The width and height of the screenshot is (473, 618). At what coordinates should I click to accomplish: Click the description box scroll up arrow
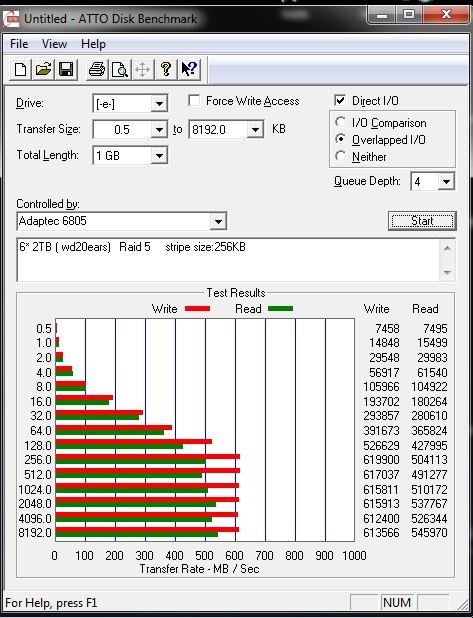(447, 248)
